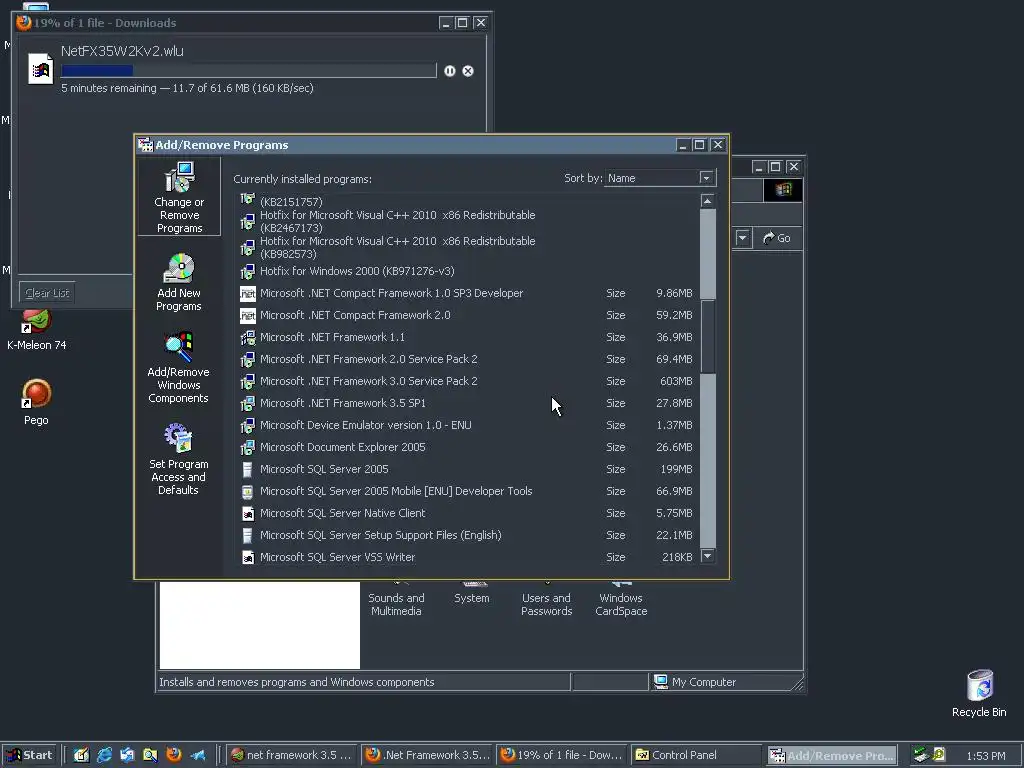
Task: Expand the Control Panel address bar dropdown
Action: (743, 238)
